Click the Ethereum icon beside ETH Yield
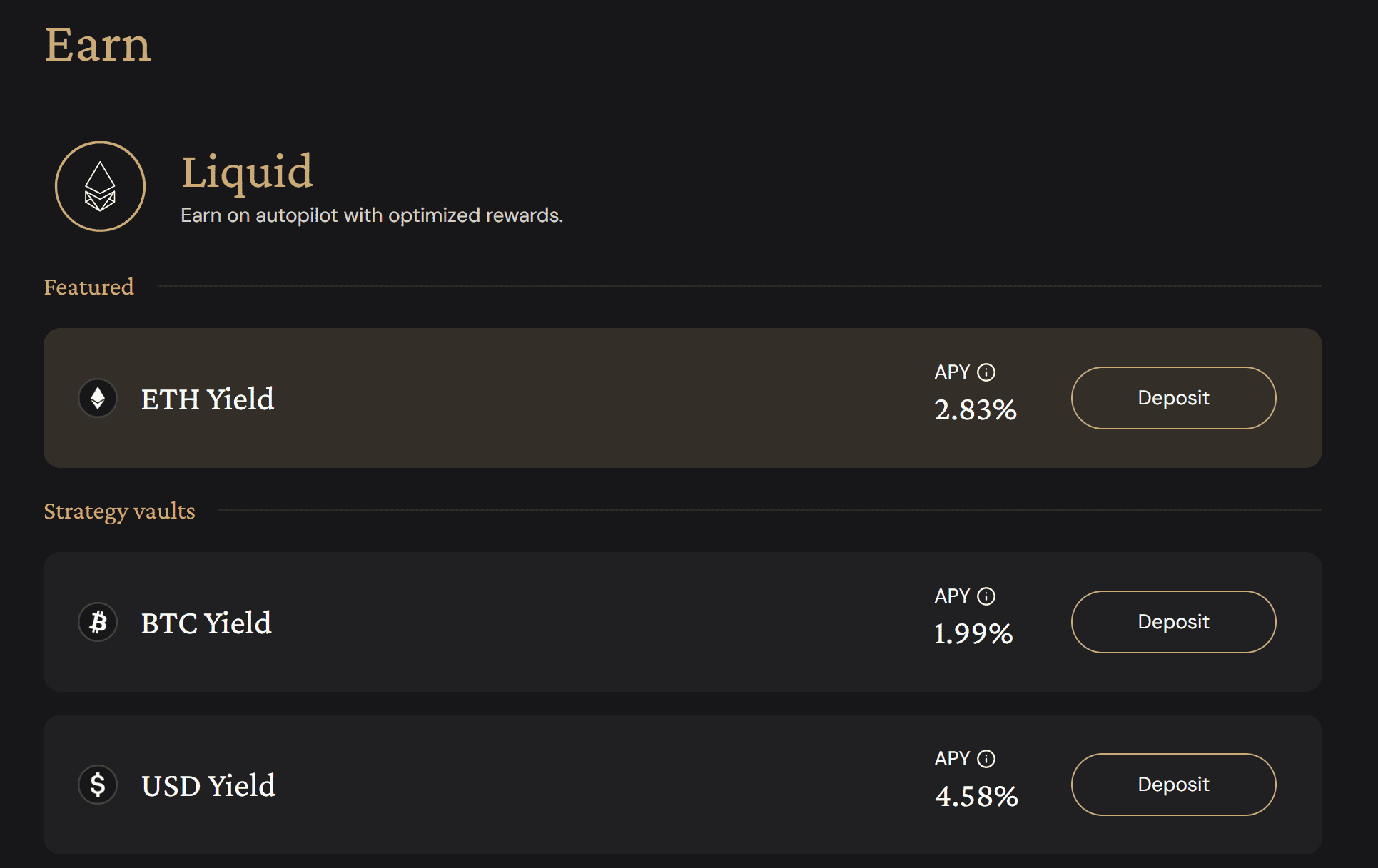Screen dimensions: 1378x868 pyautogui.click(x=98, y=398)
